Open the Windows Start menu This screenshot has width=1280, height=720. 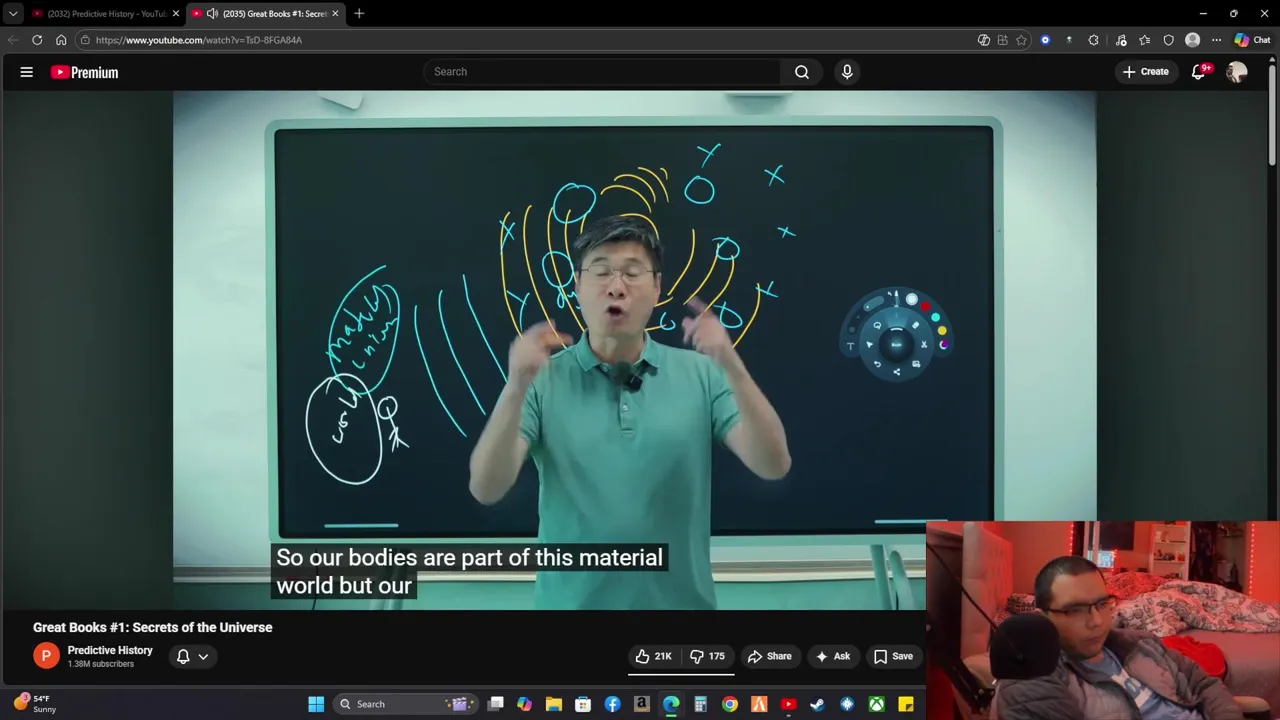tap(316, 704)
